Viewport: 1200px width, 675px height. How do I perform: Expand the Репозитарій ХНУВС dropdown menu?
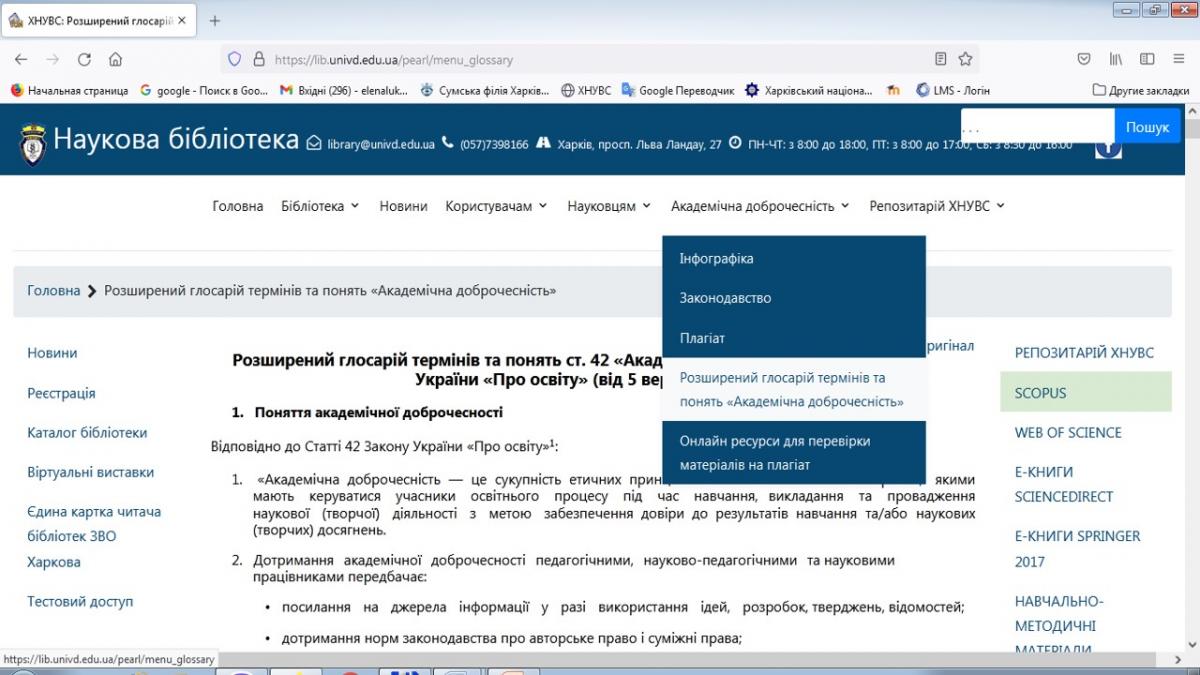937,206
